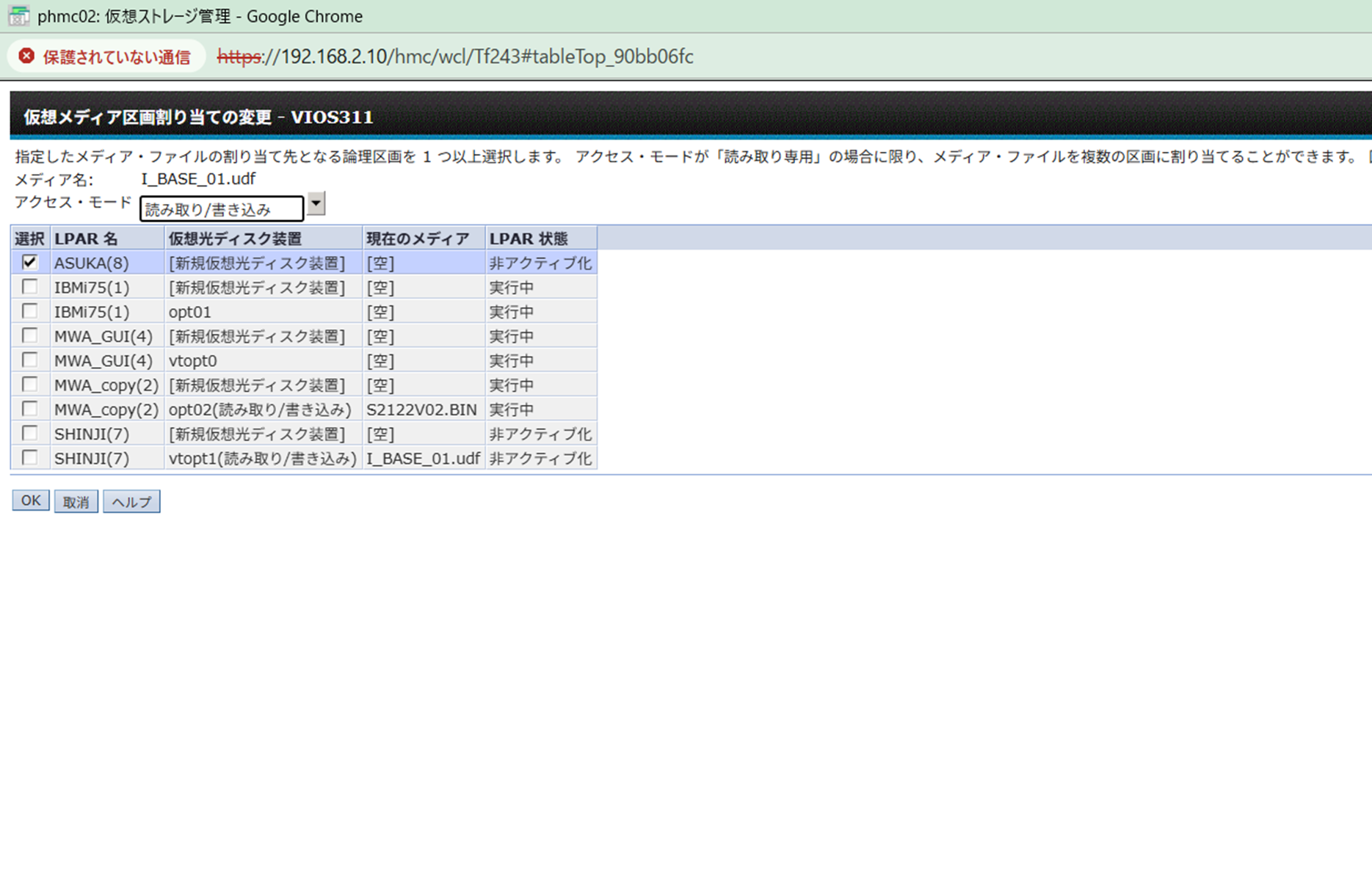Click the LPAR 状態 column header
Viewport: 1372px width, 874px height.
pyautogui.click(x=542, y=238)
